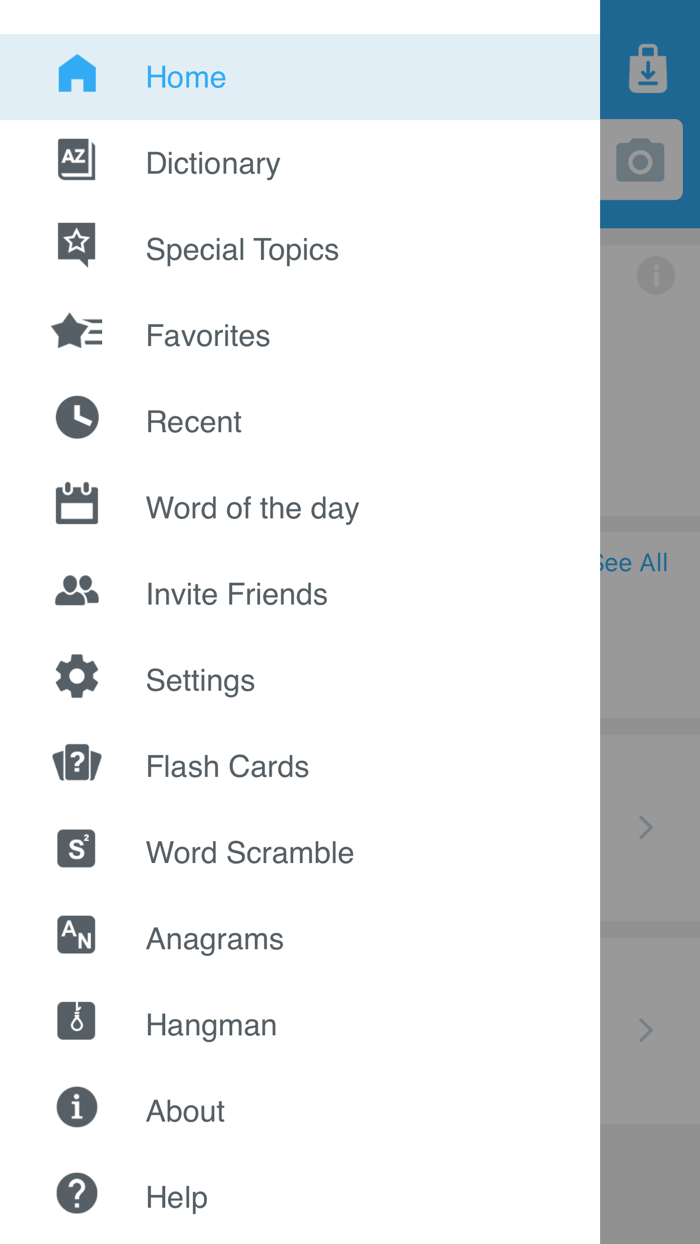Tap the Home house icon
The image size is (700, 1244).
point(77,76)
